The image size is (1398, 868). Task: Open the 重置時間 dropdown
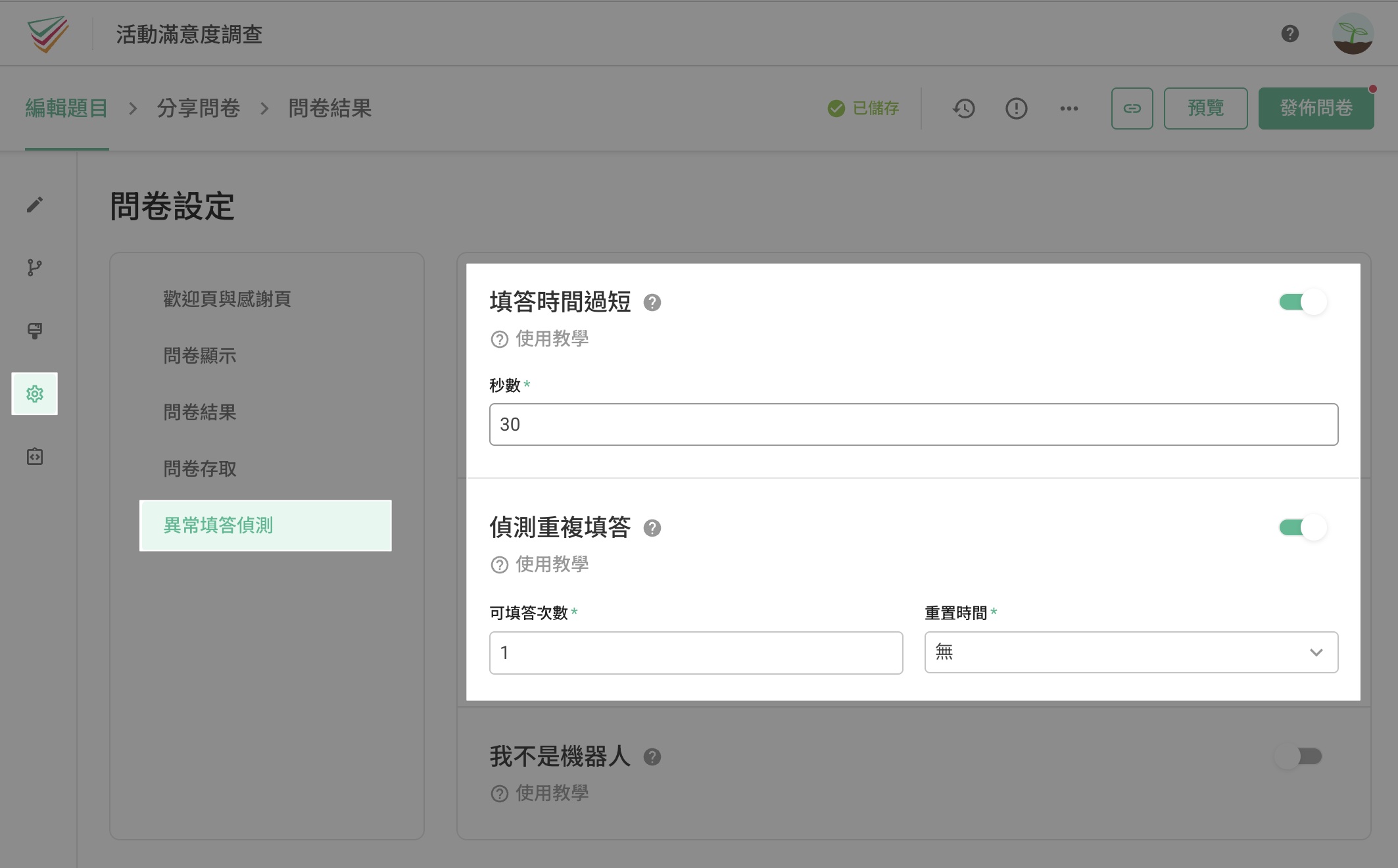tap(1130, 652)
